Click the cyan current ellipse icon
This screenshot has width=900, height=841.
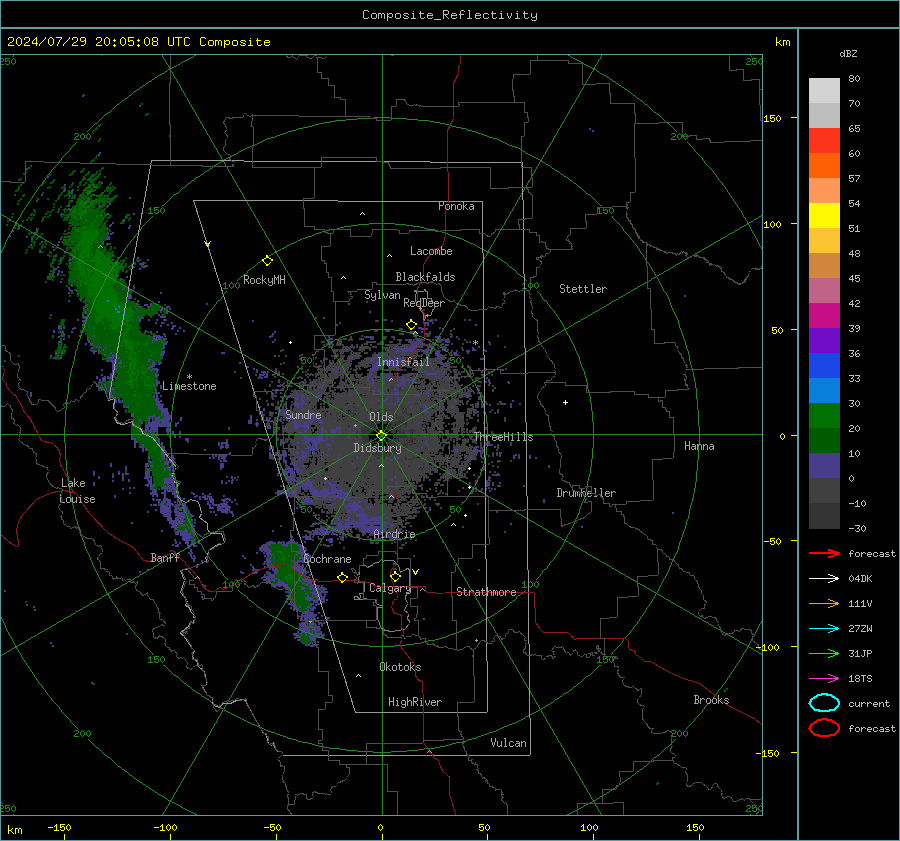[x=824, y=703]
